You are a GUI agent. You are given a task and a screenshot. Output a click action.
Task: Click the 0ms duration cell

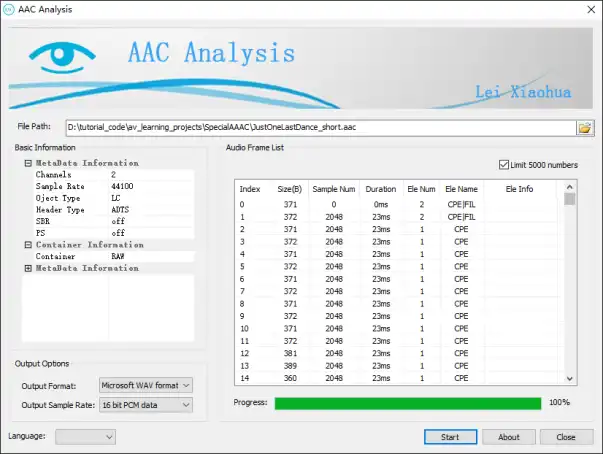pos(381,205)
